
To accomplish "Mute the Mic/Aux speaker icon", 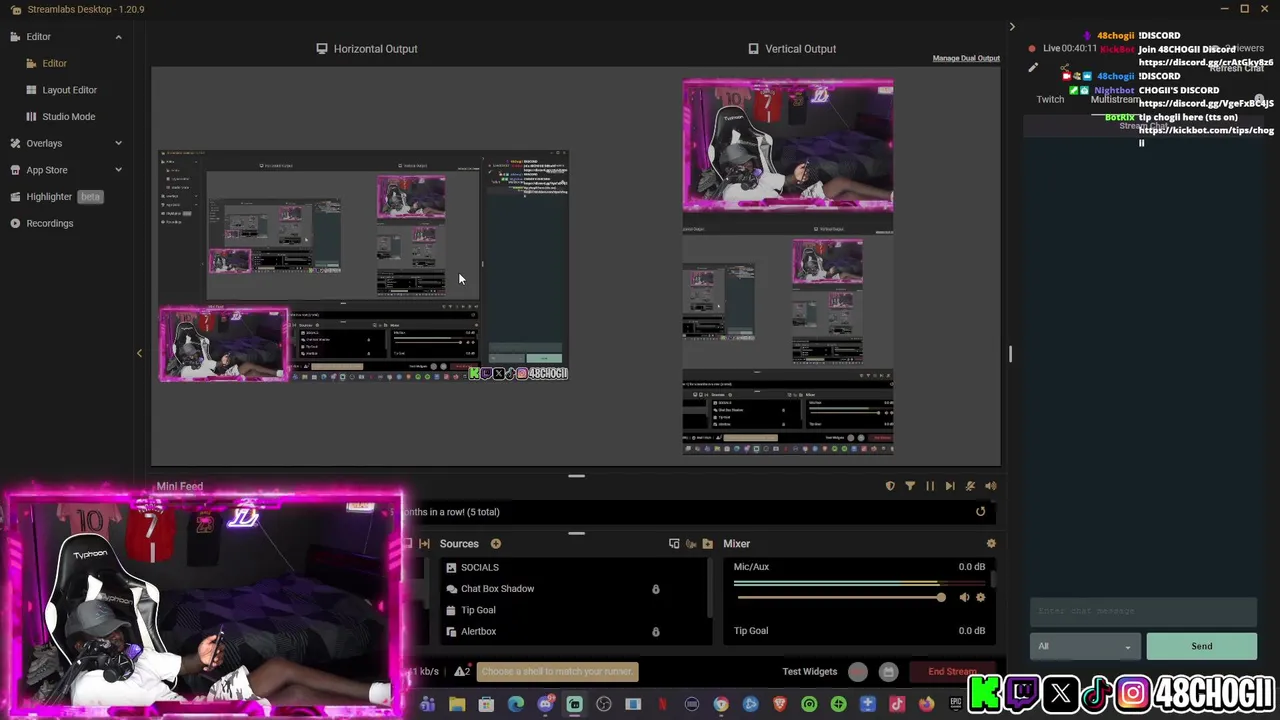I will coord(964,598).
